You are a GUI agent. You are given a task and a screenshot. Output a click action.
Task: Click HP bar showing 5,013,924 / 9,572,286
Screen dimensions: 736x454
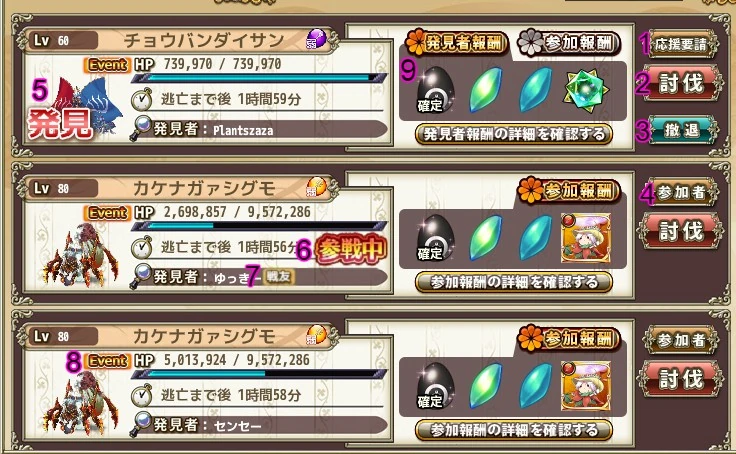tap(260, 374)
